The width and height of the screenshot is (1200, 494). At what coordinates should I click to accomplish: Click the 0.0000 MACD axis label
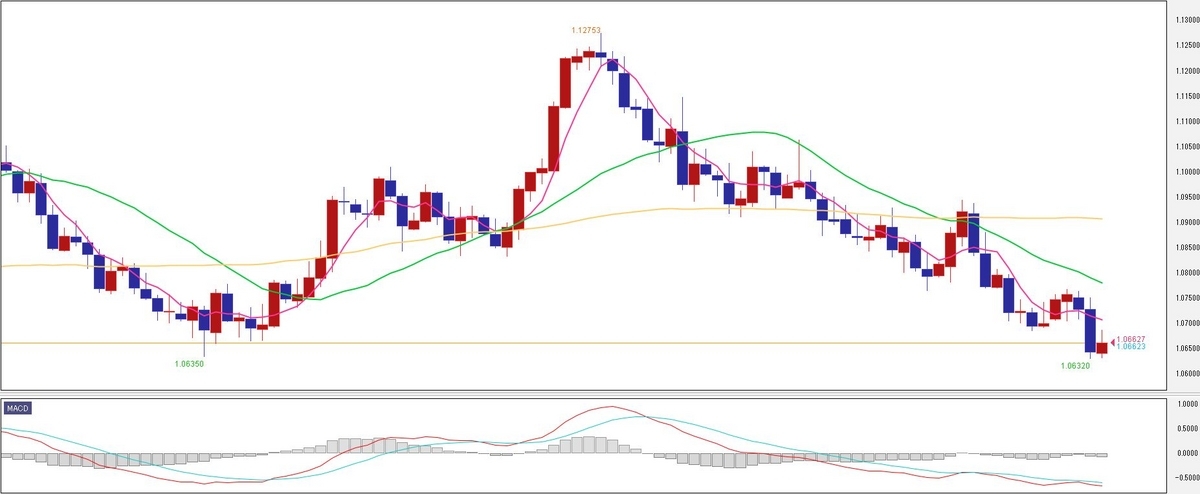1189,453
